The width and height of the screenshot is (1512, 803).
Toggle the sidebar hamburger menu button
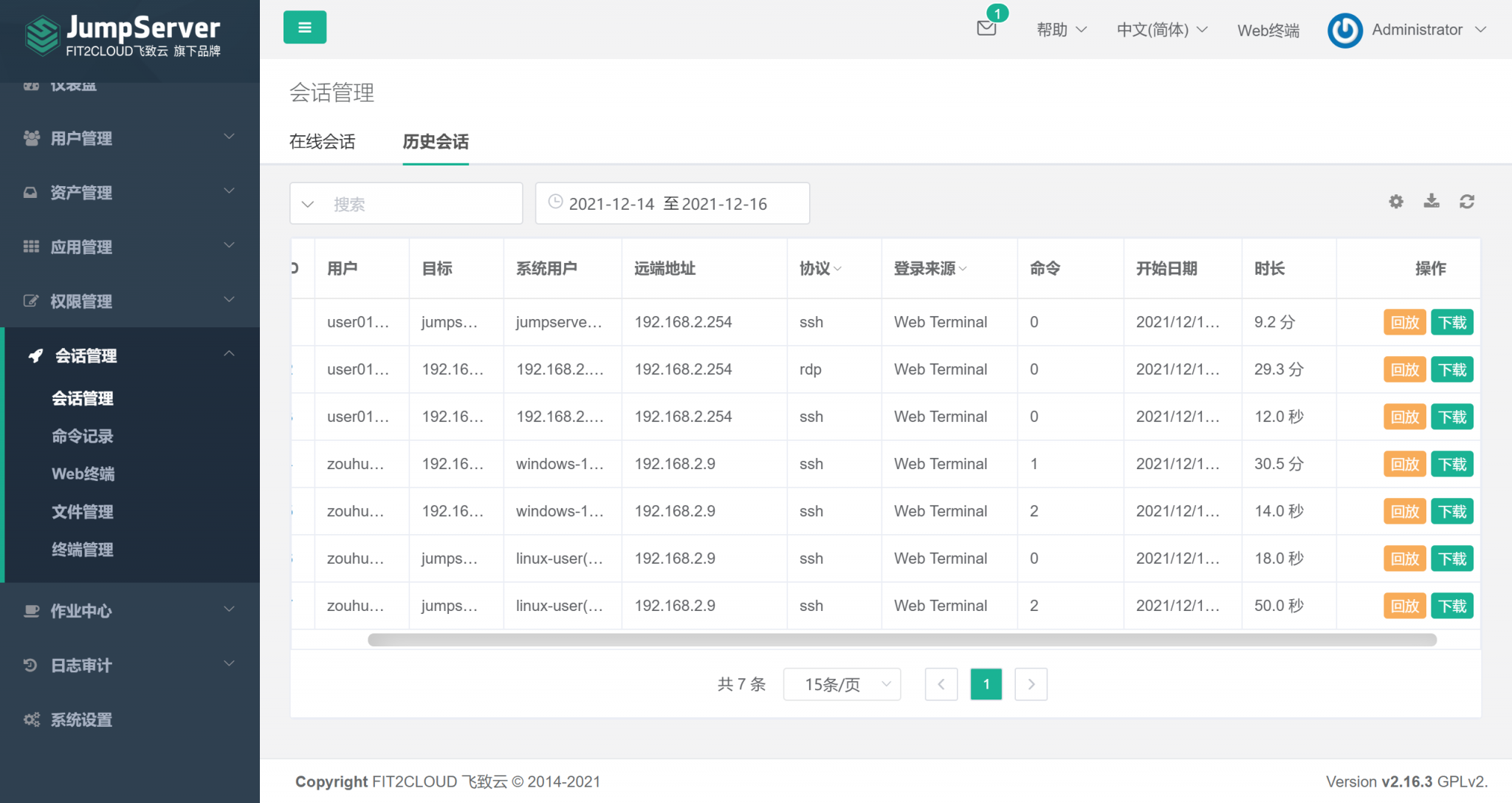(305, 28)
